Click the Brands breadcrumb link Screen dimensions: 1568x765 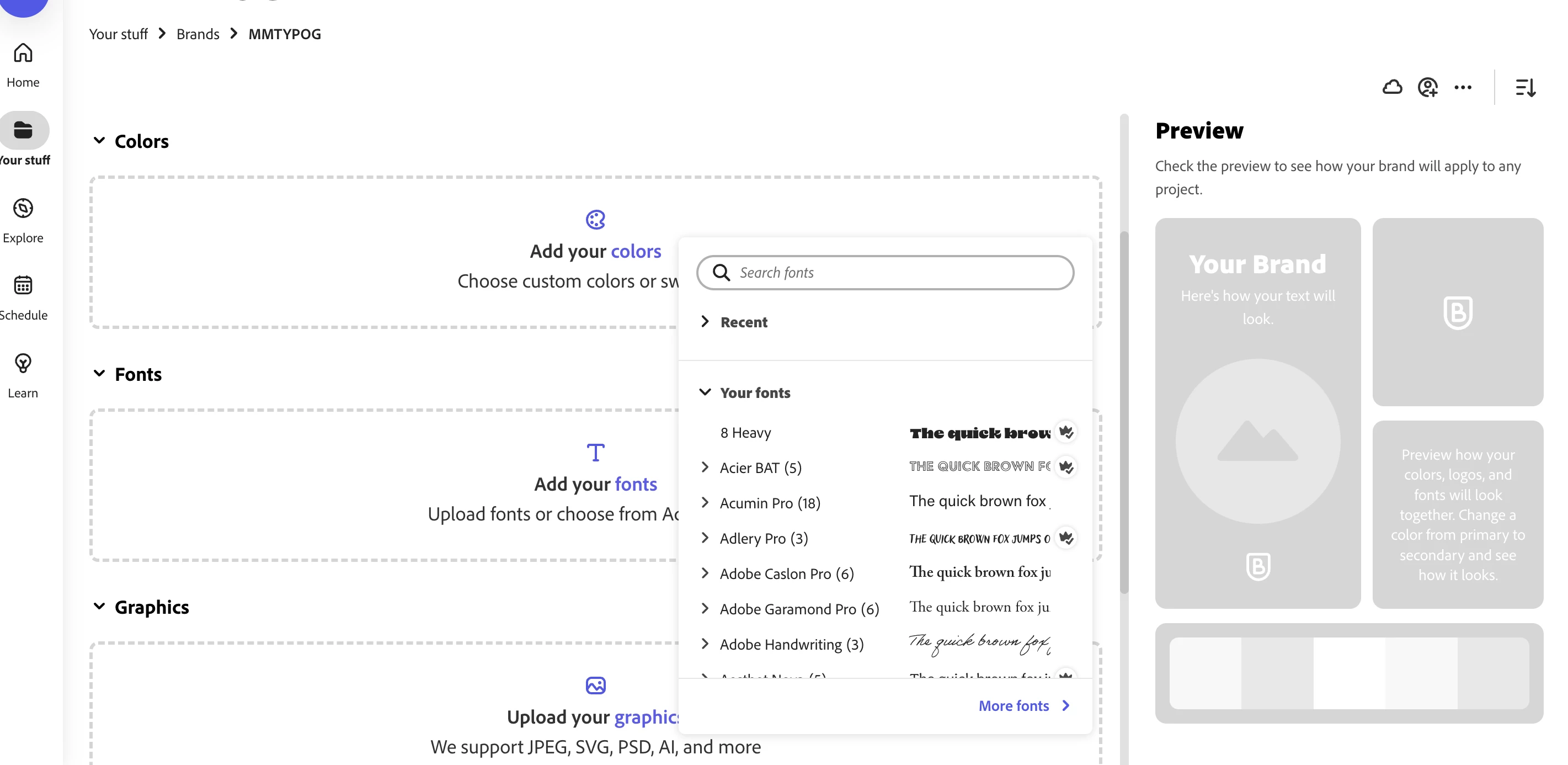point(198,34)
